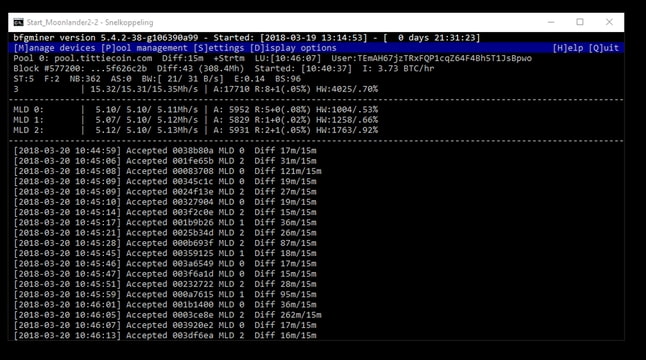This screenshot has height=360, width=646.
Task: Click the total A:17710 accepted count
Action: 231,89
